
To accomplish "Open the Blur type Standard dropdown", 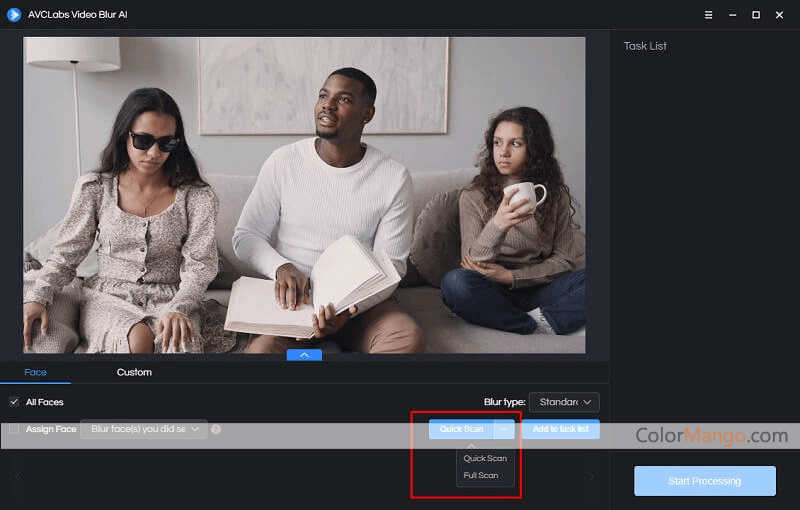I will pos(564,402).
